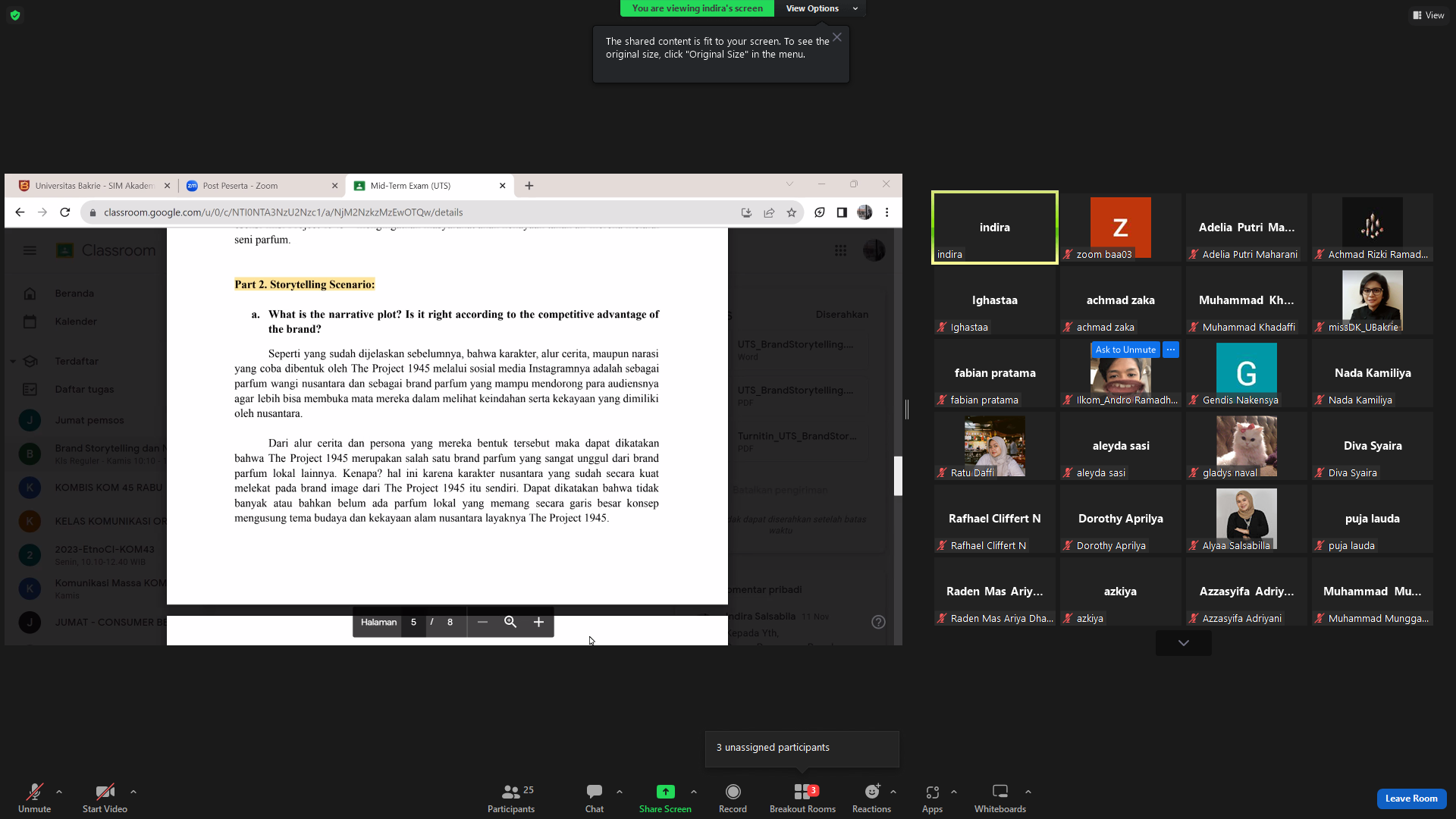The height and width of the screenshot is (819, 1456).
Task: Click the green encryption shield icon
Action: point(15,15)
